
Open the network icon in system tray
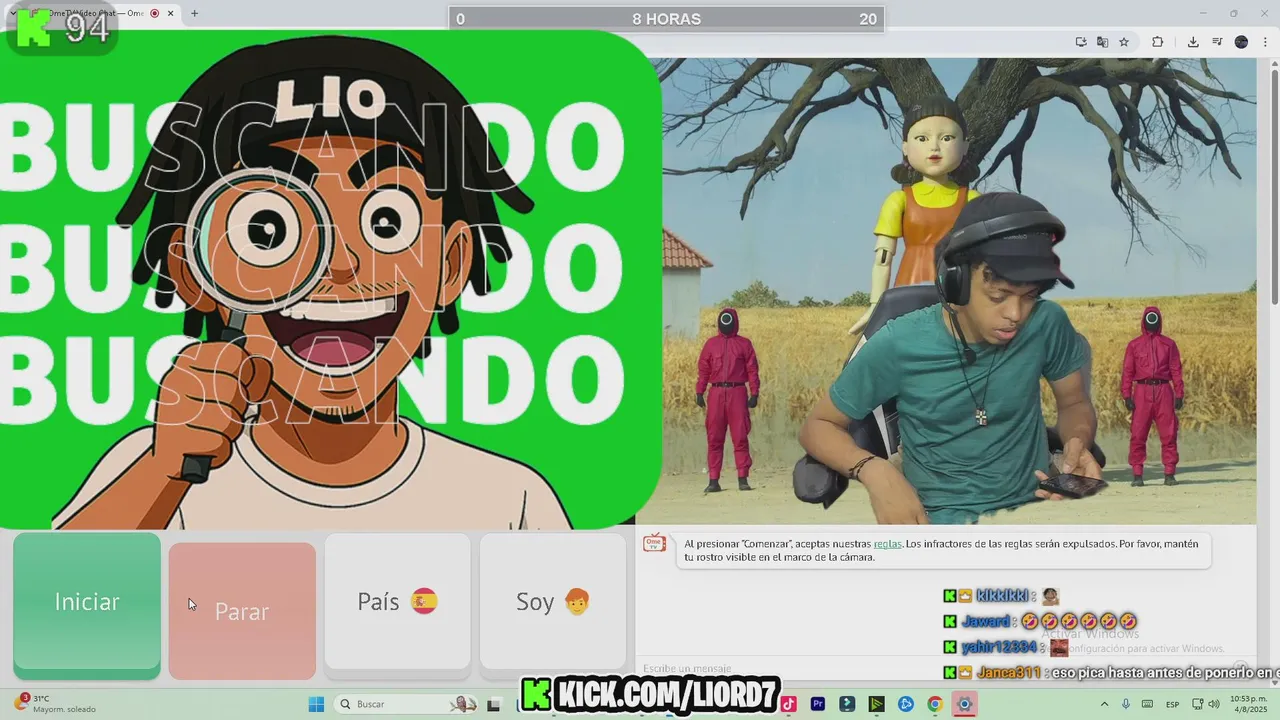pos(1197,704)
